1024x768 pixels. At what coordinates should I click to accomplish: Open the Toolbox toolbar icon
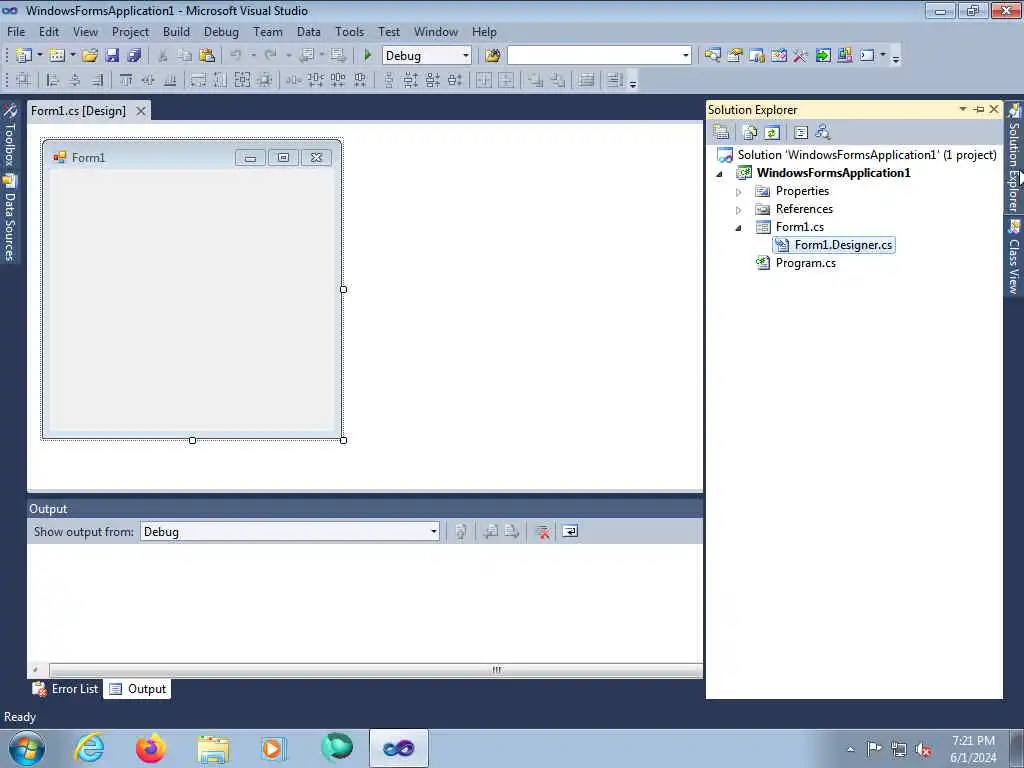(x=800, y=56)
